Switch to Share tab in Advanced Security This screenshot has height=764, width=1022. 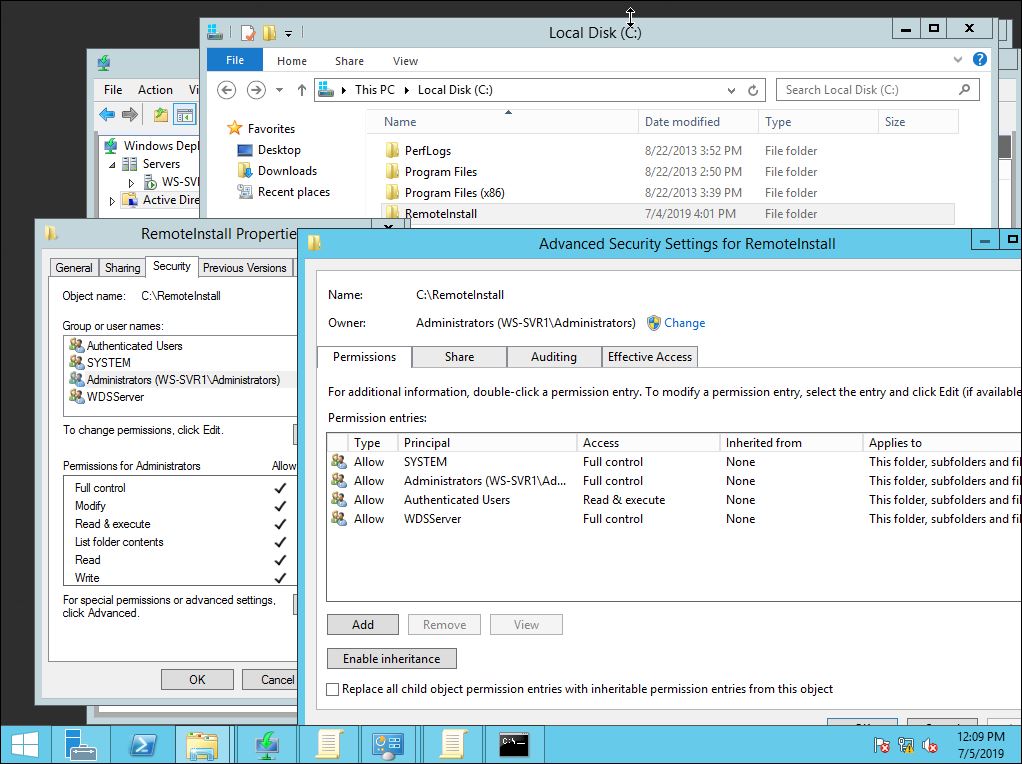(x=460, y=357)
